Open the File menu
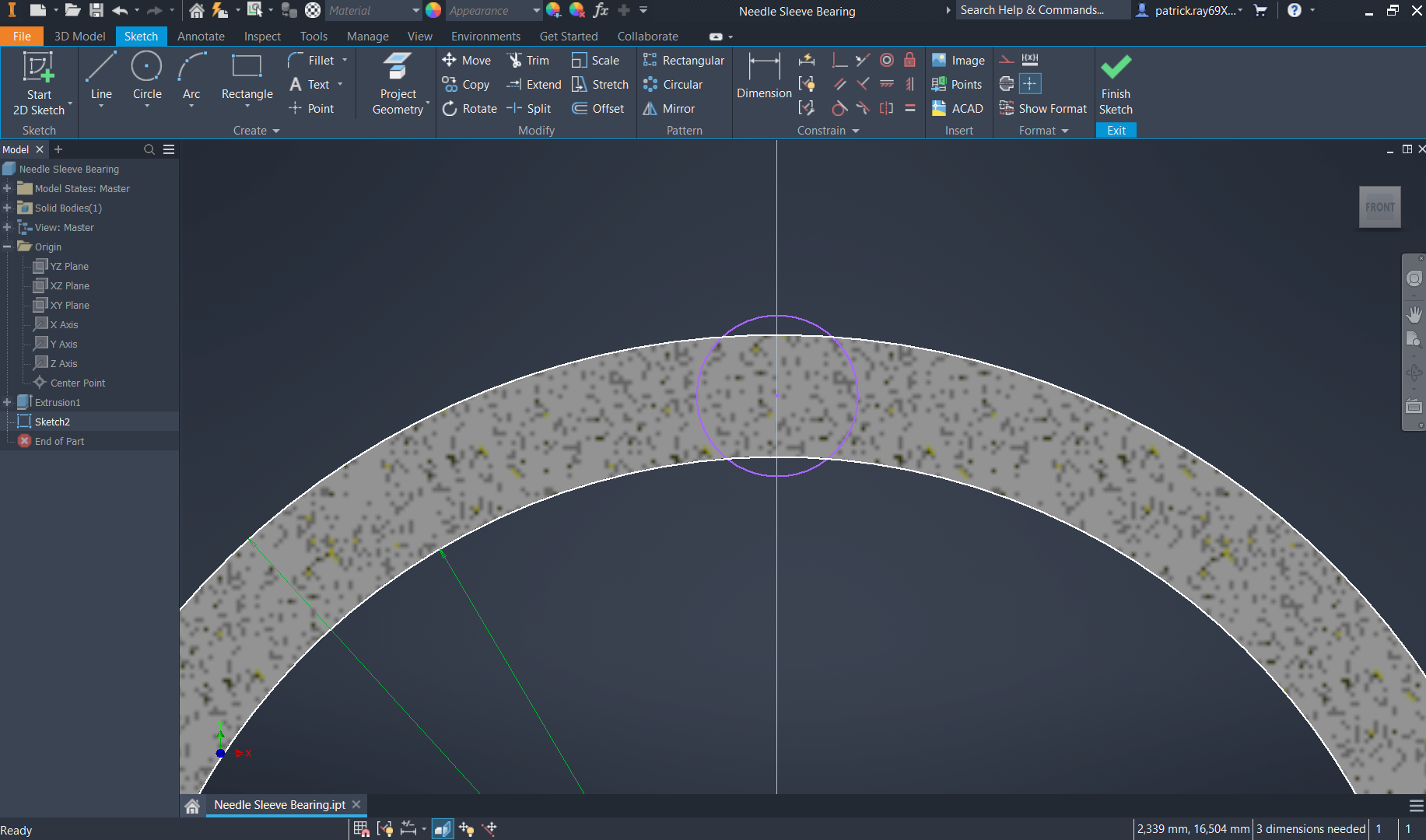The width and height of the screenshot is (1426, 840). (22, 37)
